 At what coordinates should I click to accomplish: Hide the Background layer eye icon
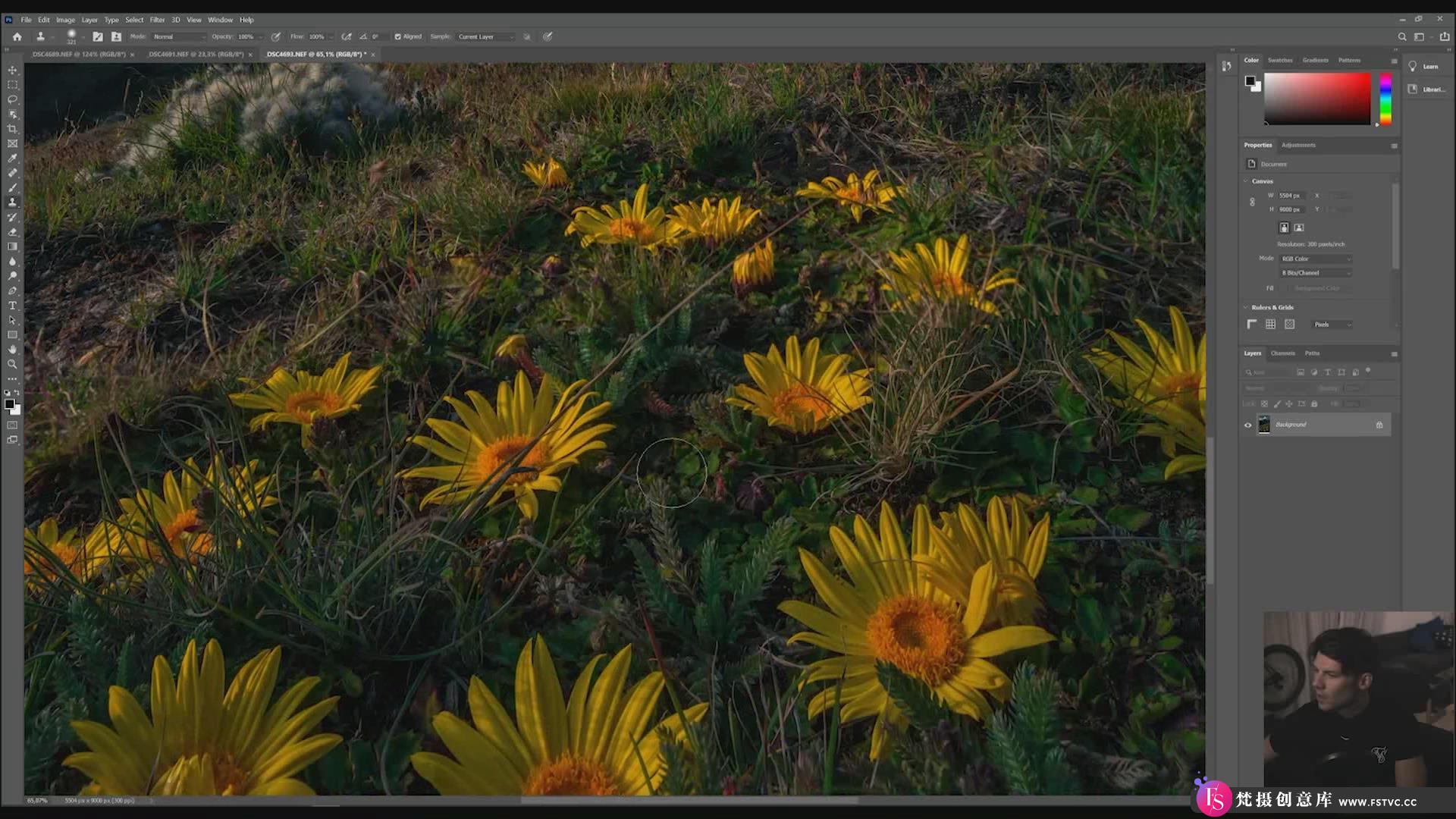coord(1247,425)
